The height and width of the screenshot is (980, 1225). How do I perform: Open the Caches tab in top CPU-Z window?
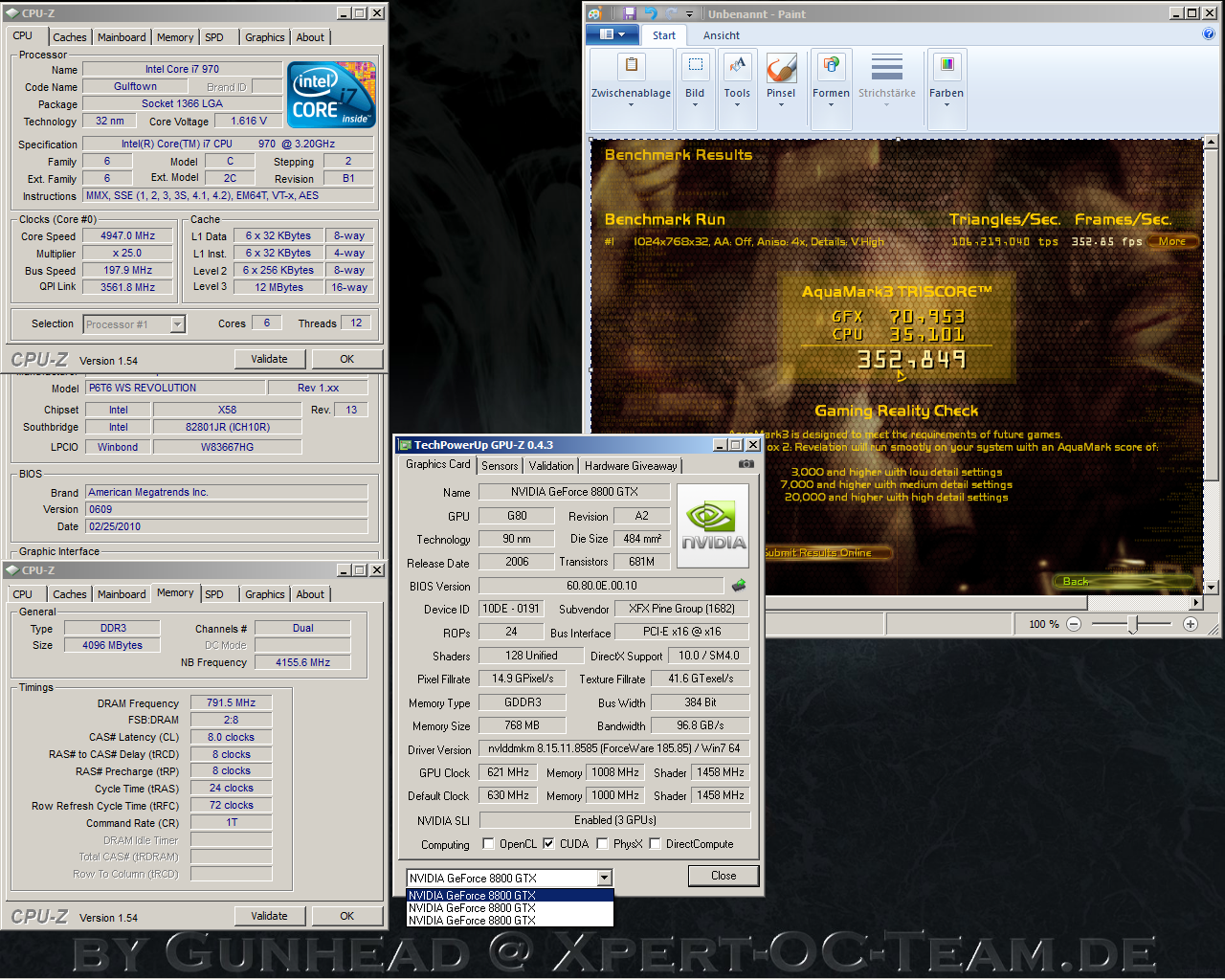70,37
